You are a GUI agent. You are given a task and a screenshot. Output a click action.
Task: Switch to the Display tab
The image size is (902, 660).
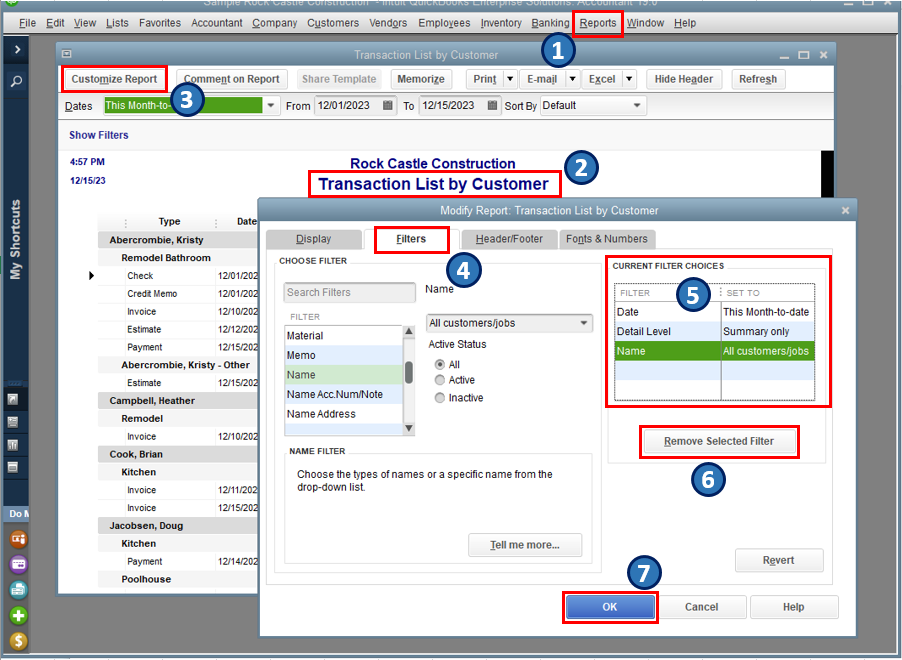point(313,239)
